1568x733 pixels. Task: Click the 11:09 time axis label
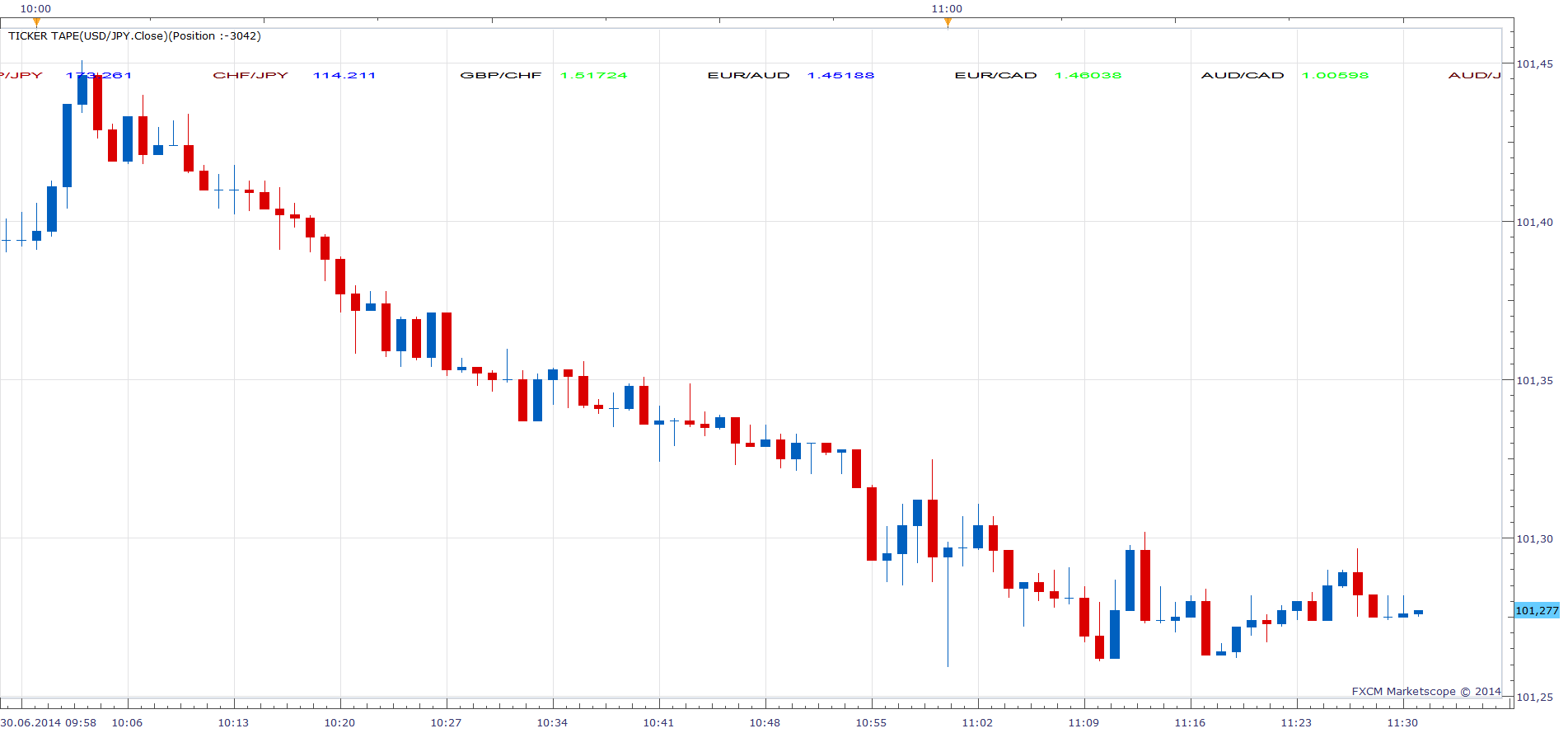point(1084,723)
